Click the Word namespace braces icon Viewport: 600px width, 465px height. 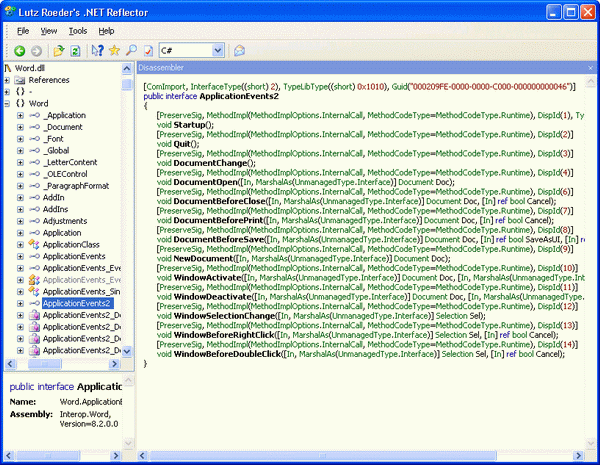coord(20,103)
